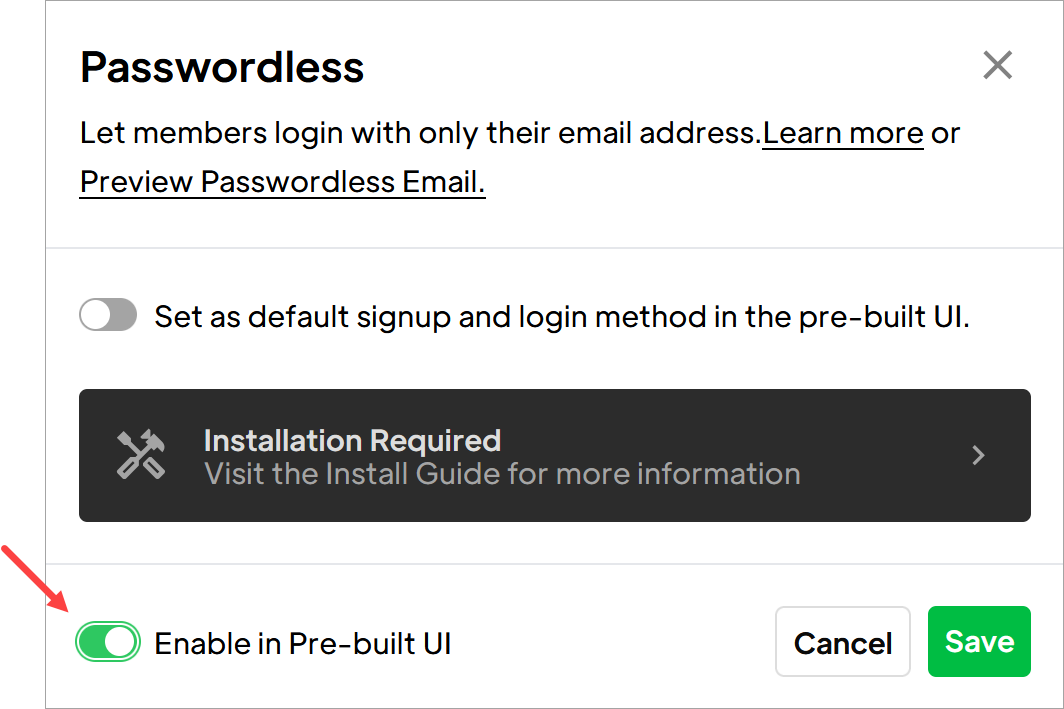Click the 'Enable in Pre-built UI' label text

pos(303,643)
